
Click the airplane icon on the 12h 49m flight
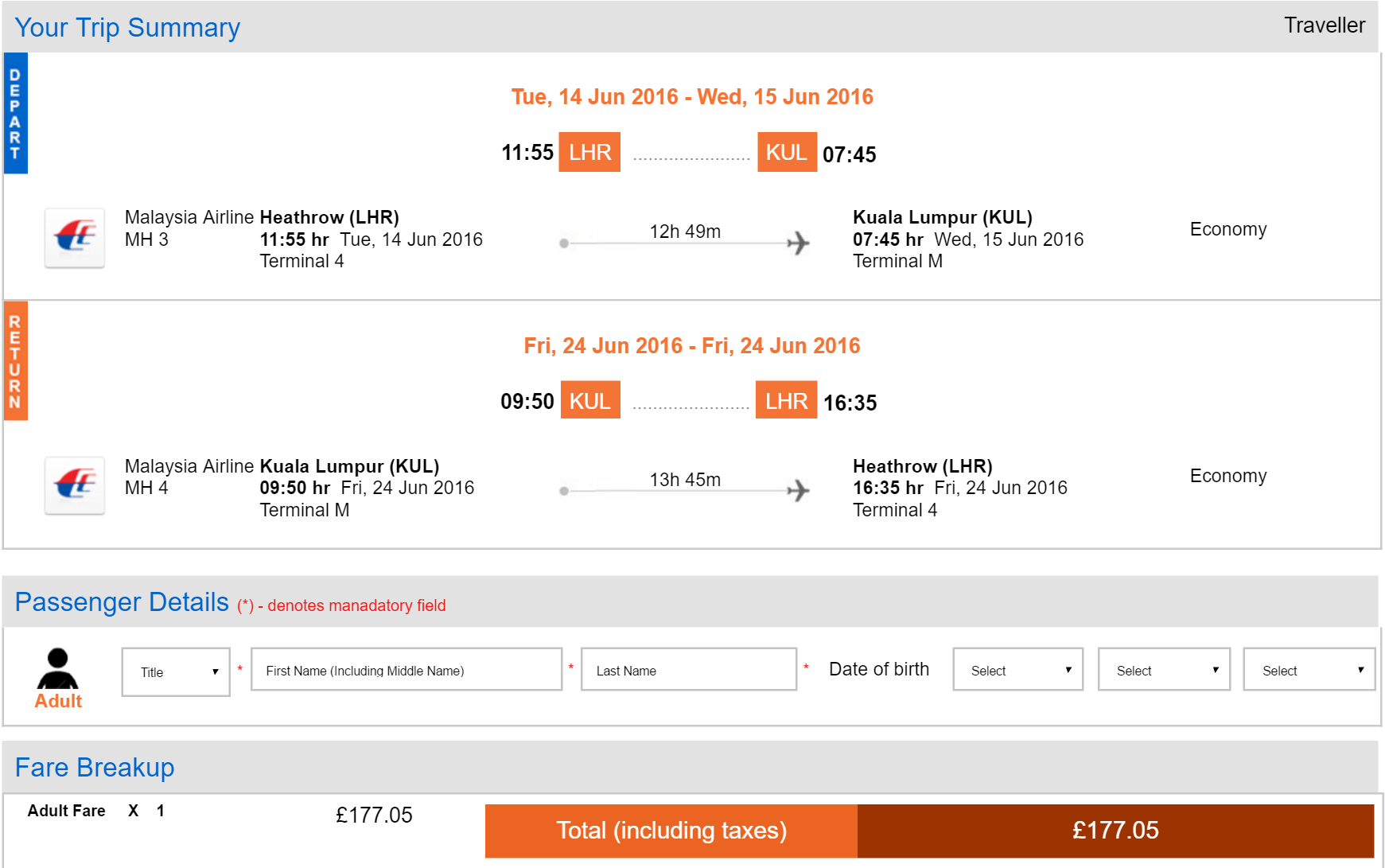798,243
